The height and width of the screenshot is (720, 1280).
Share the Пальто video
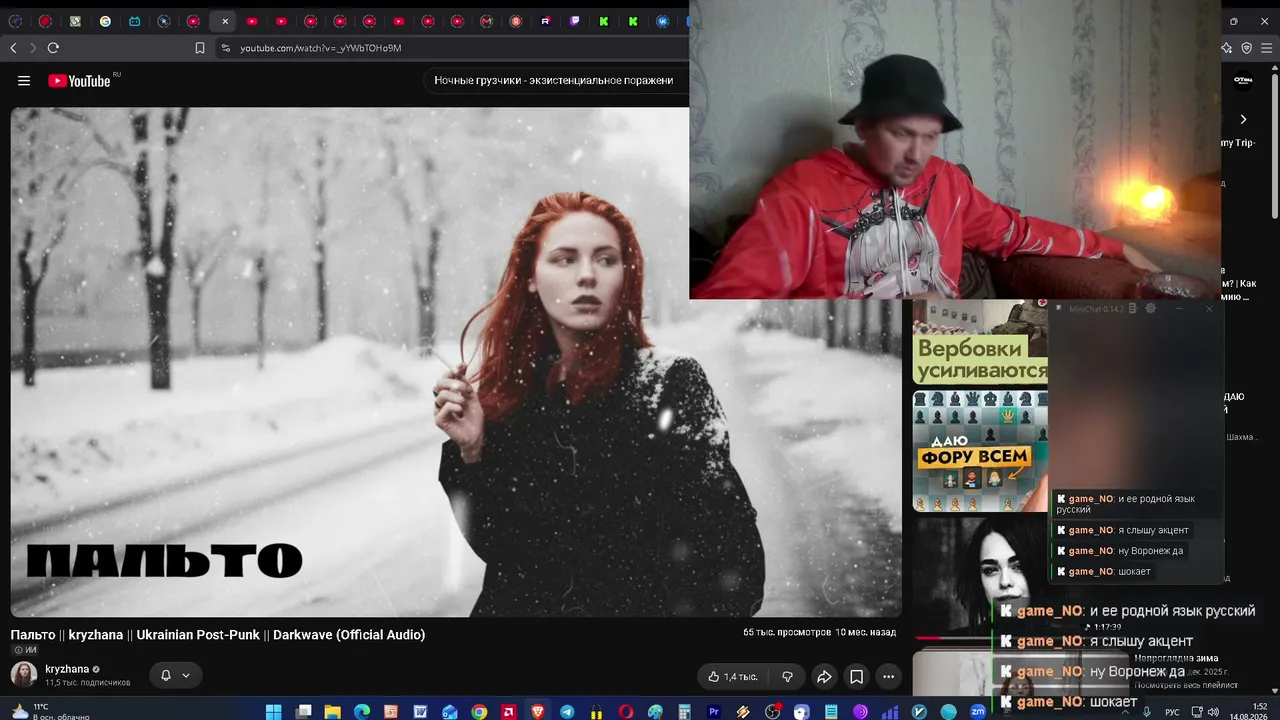click(x=824, y=677)
